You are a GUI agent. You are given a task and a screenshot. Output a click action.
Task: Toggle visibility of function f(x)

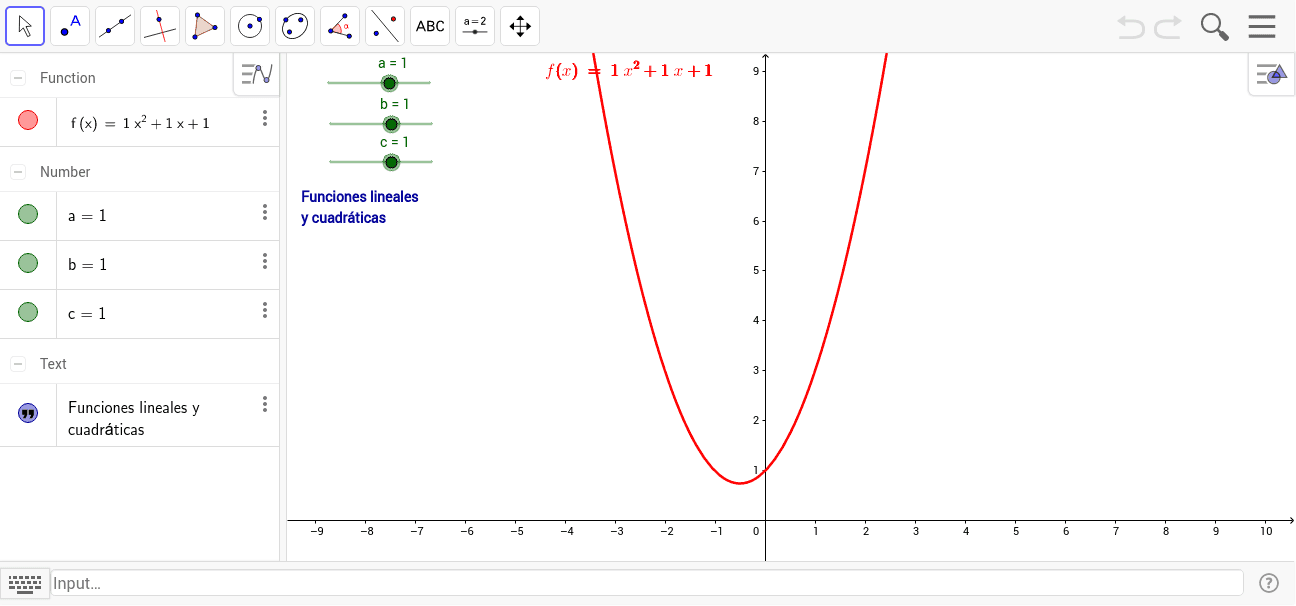click(x=28, y=120)
